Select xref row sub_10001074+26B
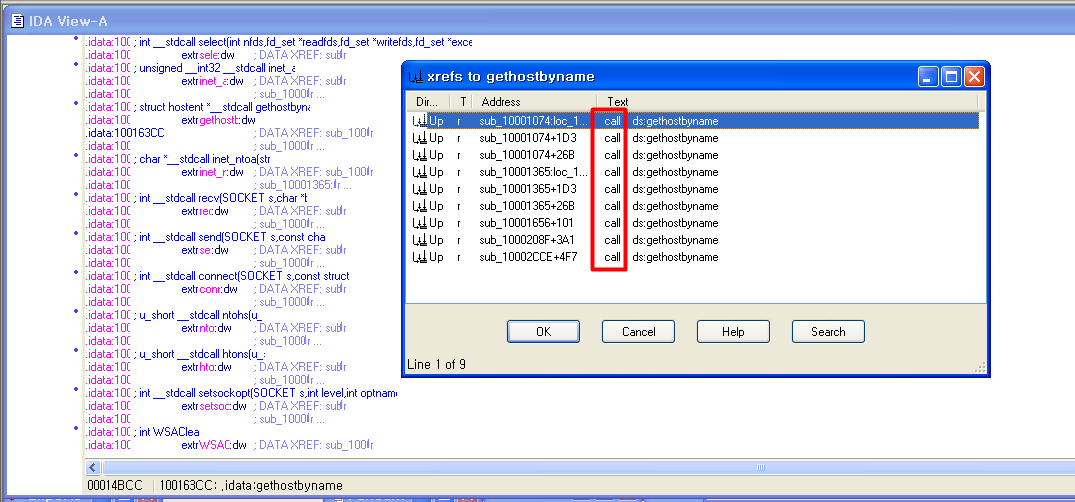The height and width of the screenshot is (502, 1075). [x=692, y=155]
